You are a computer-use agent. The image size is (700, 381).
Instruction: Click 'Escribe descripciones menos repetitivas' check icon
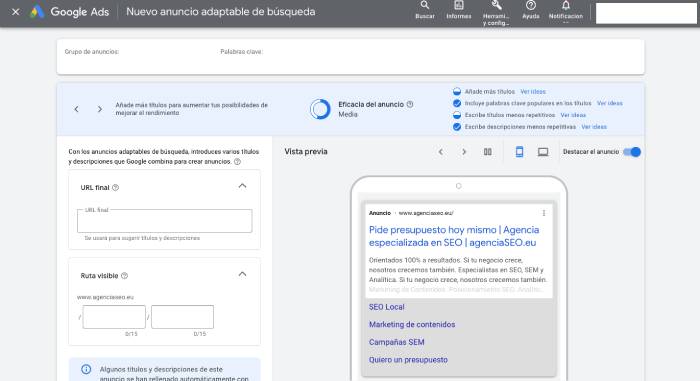457,127
